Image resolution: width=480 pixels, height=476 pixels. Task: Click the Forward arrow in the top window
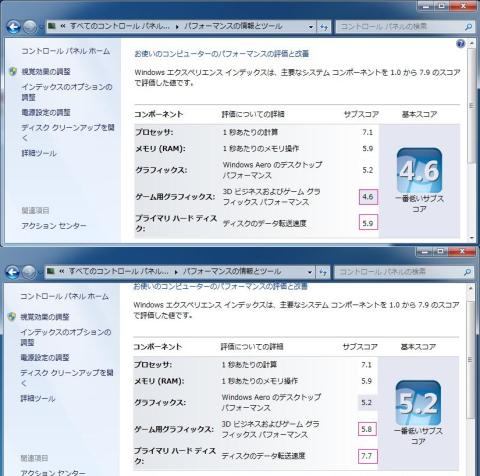(x=30, y=27)
